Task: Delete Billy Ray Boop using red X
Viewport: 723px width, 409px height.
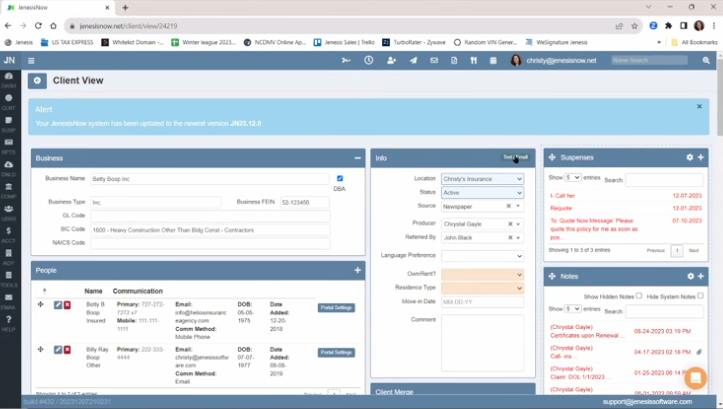Action: (x=68, y=350)
